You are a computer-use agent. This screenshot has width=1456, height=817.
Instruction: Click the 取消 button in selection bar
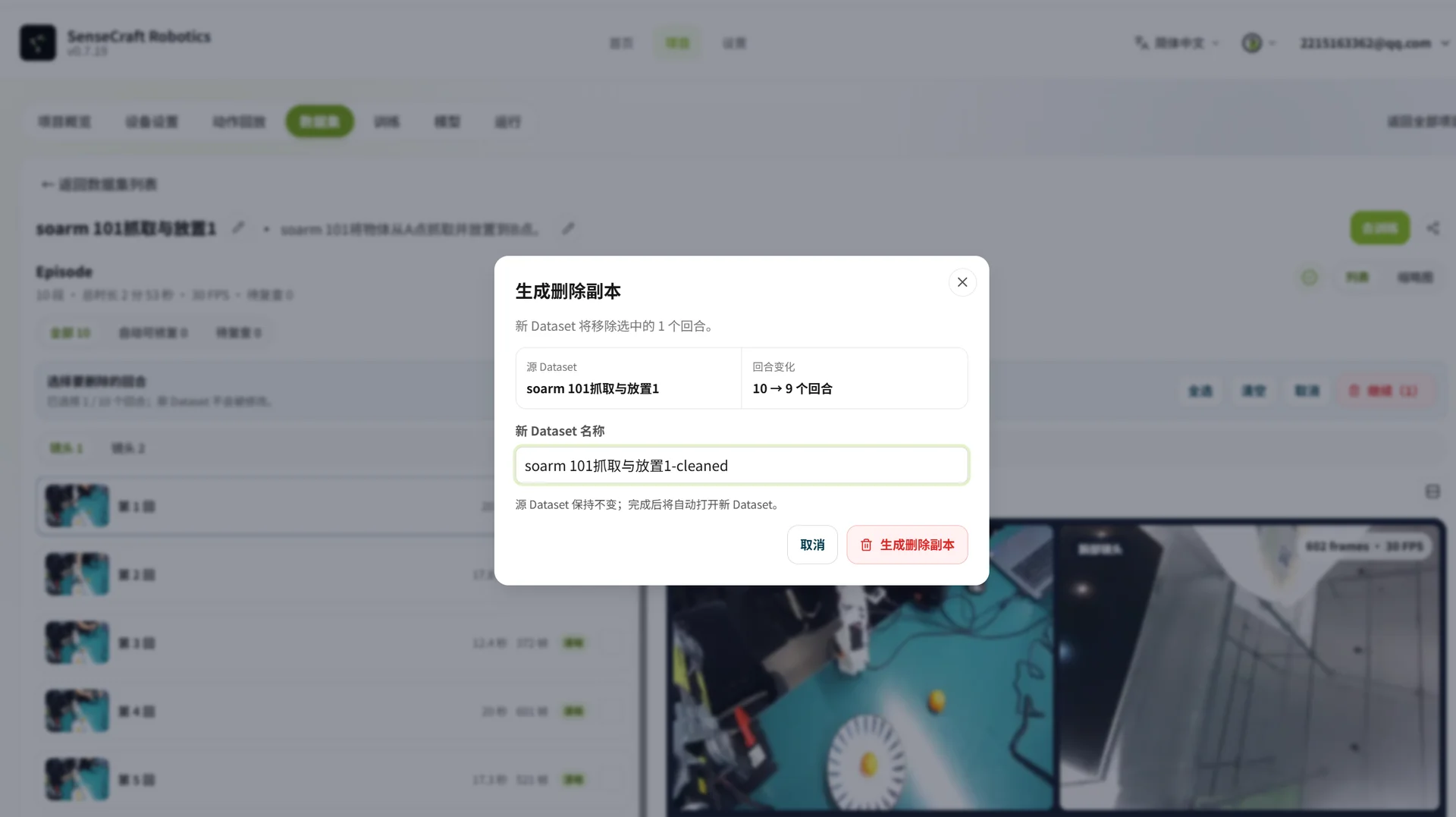[x=1307, y=391]
